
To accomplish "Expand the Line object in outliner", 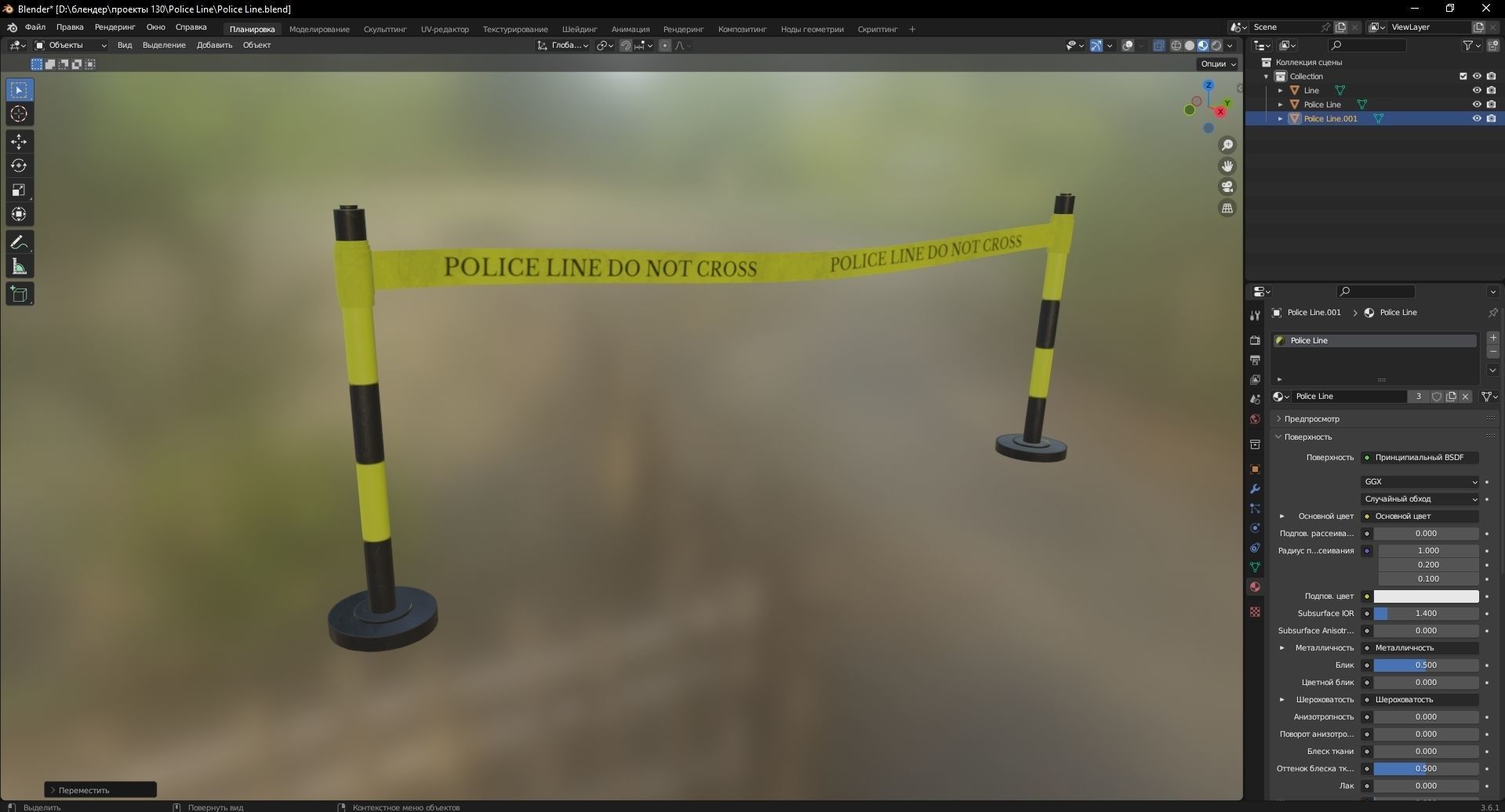I will coord(1281,90).
